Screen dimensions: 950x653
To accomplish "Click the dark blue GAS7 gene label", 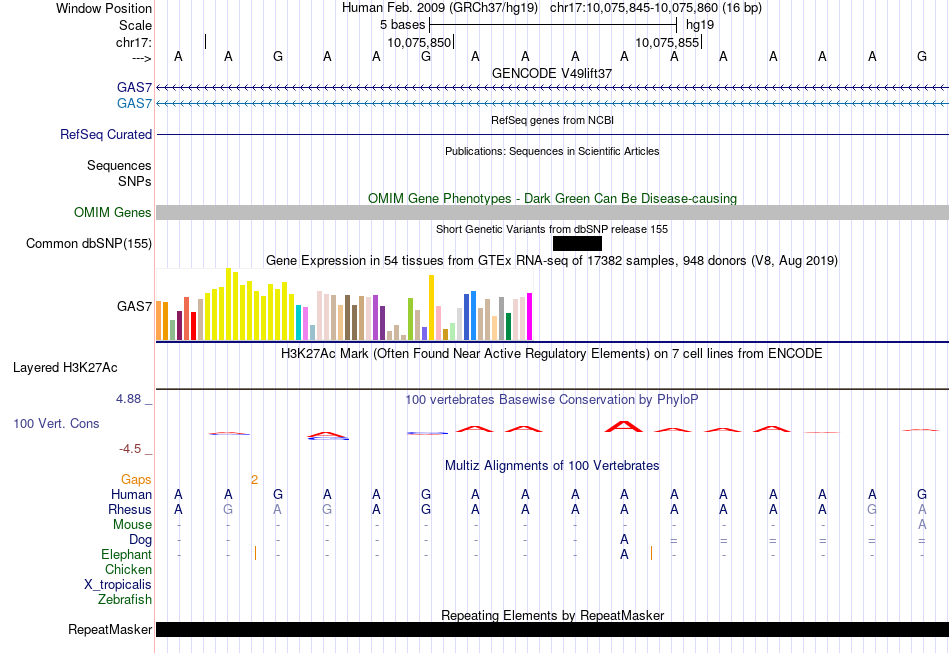I will 135,88.
